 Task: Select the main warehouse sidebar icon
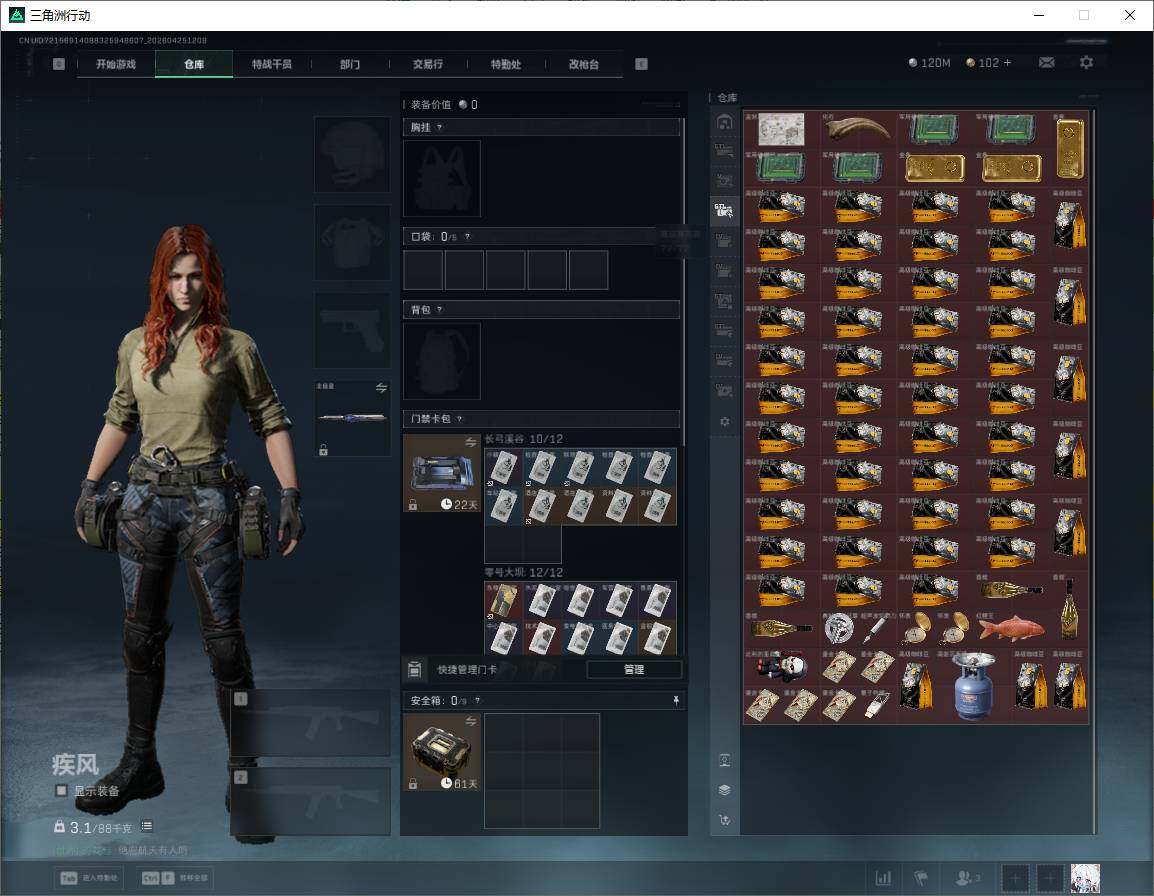[725, 122]
